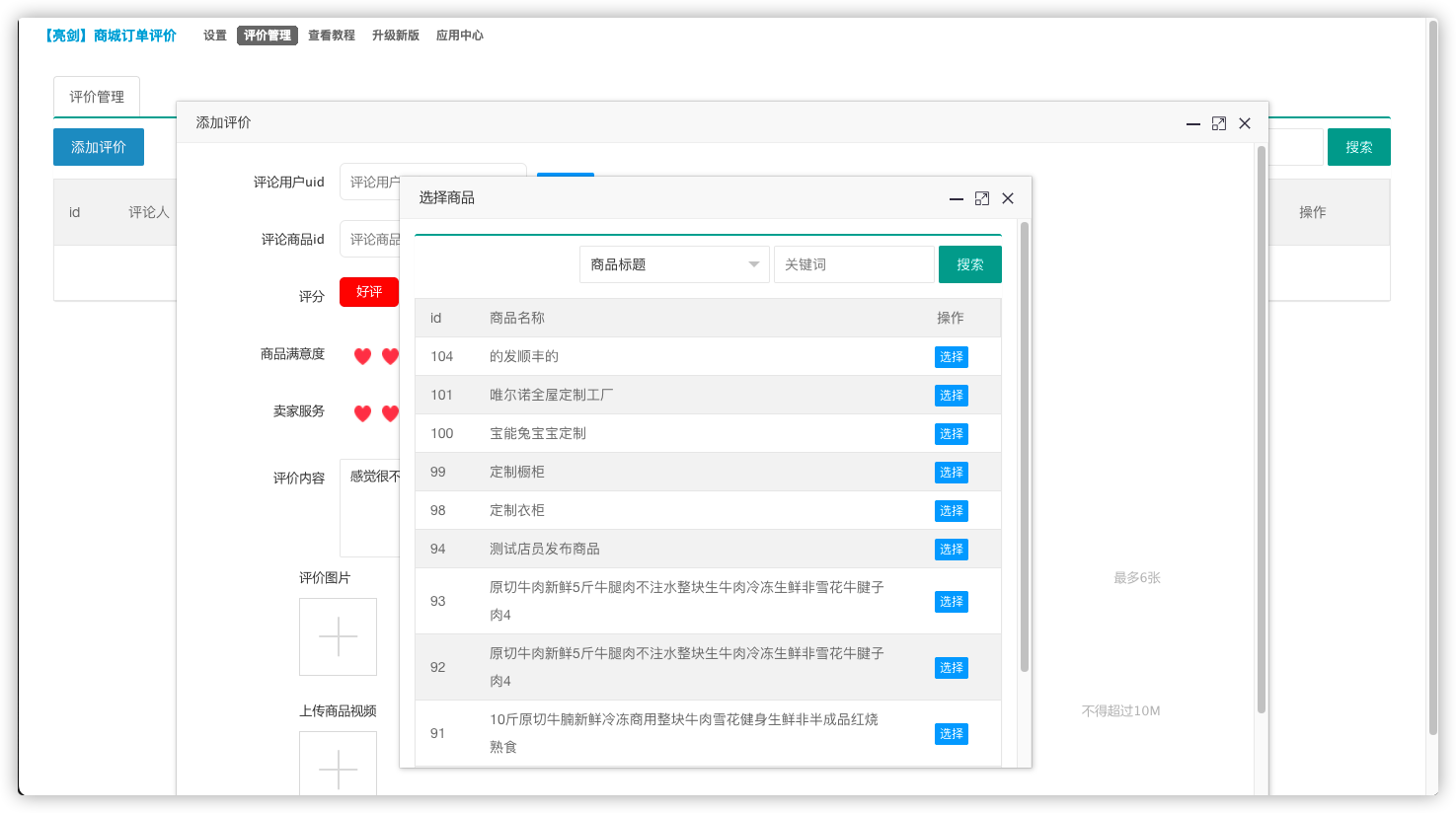Click the main page vertical scrollbar

[1433, 377]
